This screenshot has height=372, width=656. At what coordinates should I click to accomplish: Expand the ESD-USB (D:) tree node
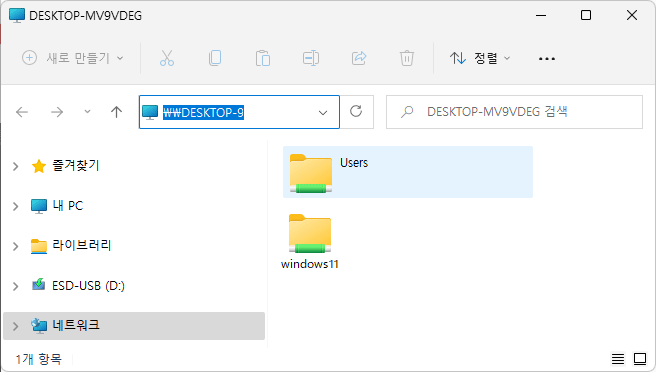point(15,286)
